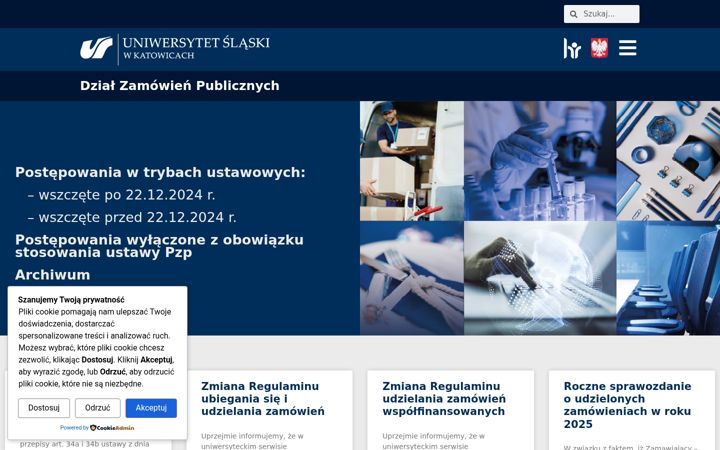Click Akceptuj to accept cookies
Screen dimensions: 720x450
click(x=151, y=408)
